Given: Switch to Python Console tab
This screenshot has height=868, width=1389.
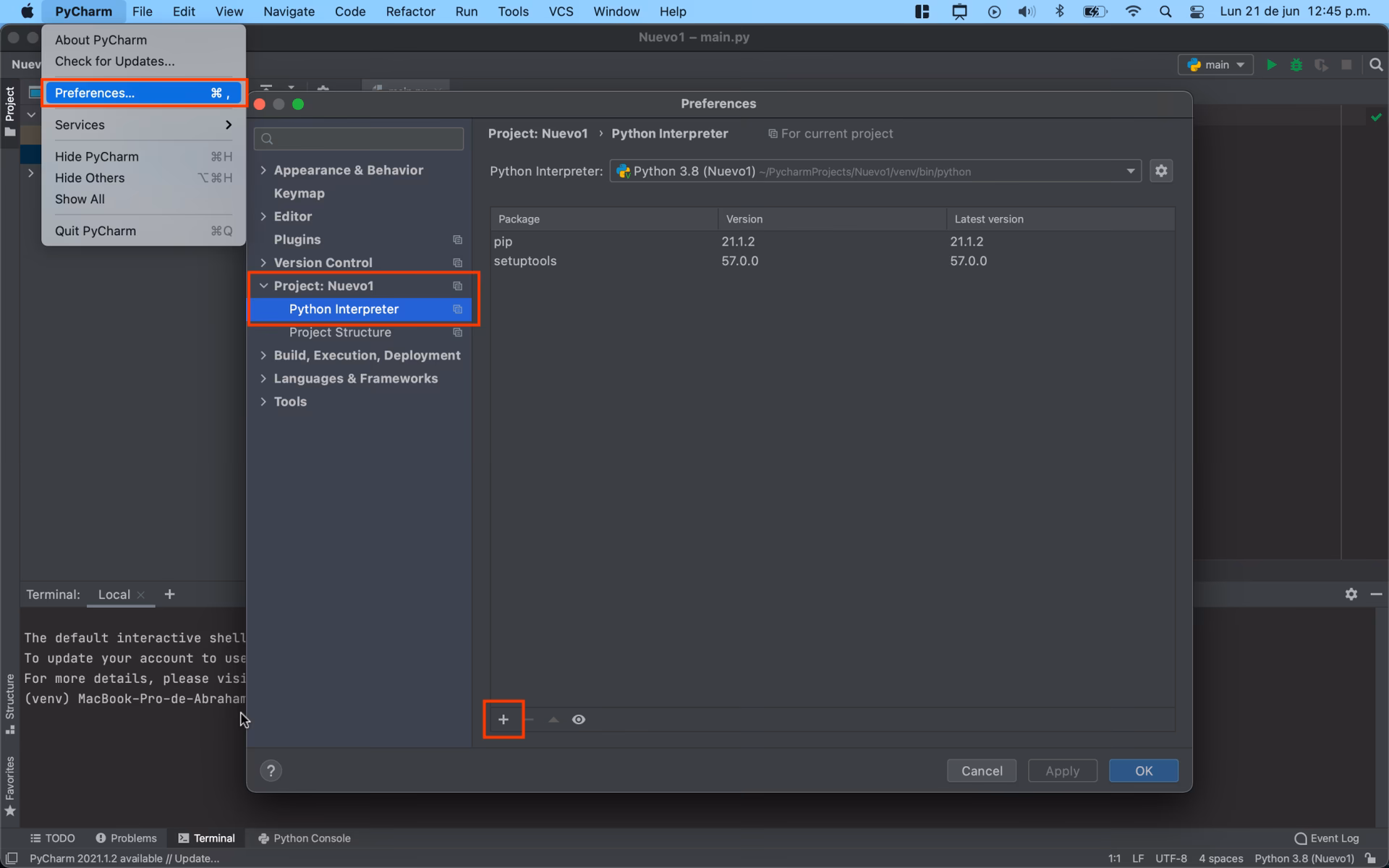Looking at the screenshot, I should pyautogui.click(x=304, y=838).
